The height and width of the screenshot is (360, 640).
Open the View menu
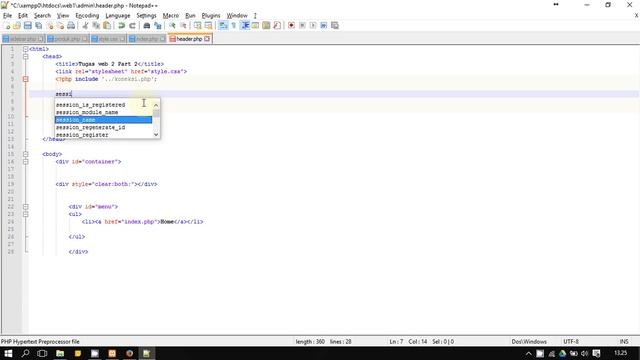(63, 16)
